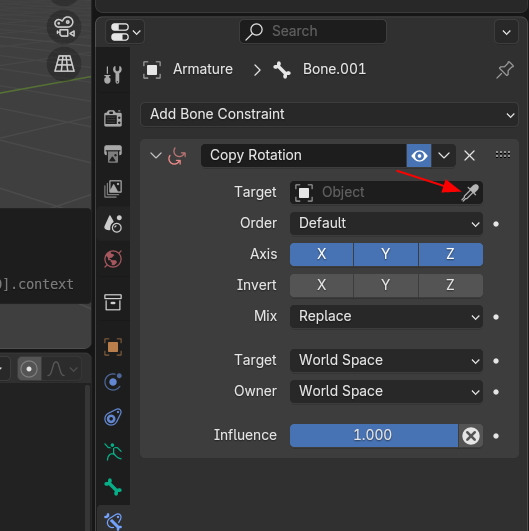Open the Add Bone Constraint dropdown

[329, 114]
